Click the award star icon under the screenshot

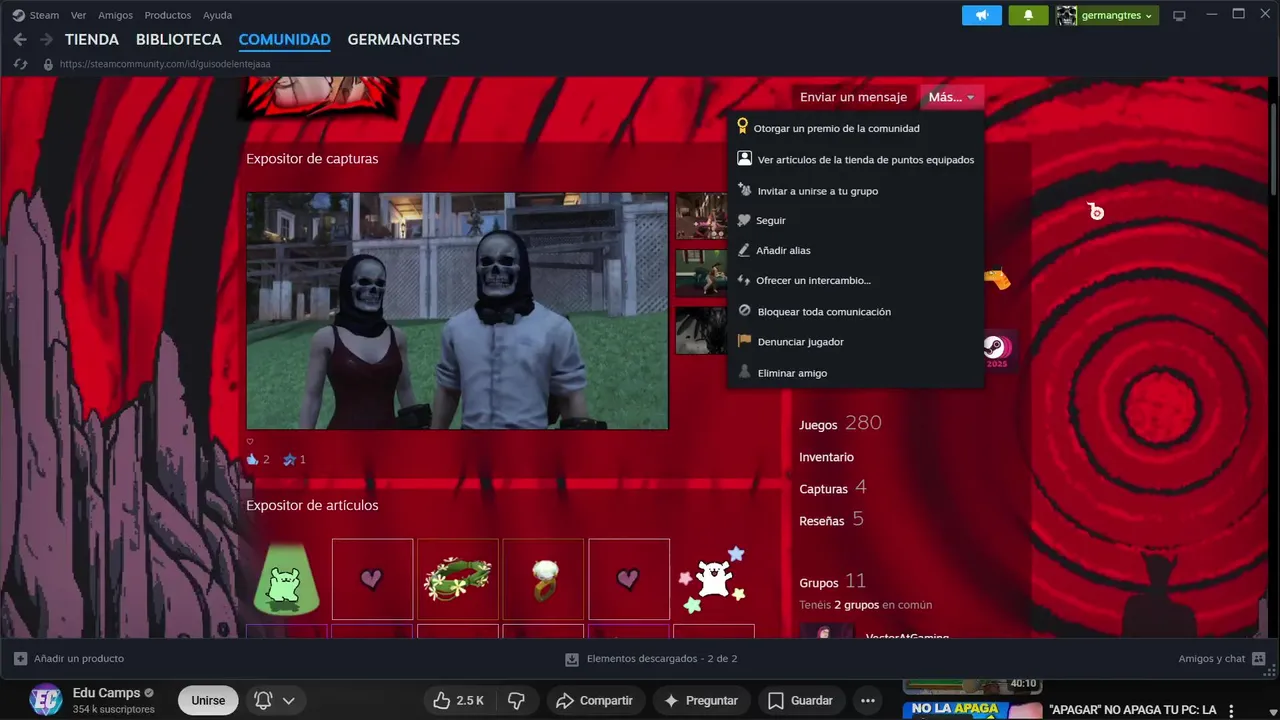[x=289, y=459]
